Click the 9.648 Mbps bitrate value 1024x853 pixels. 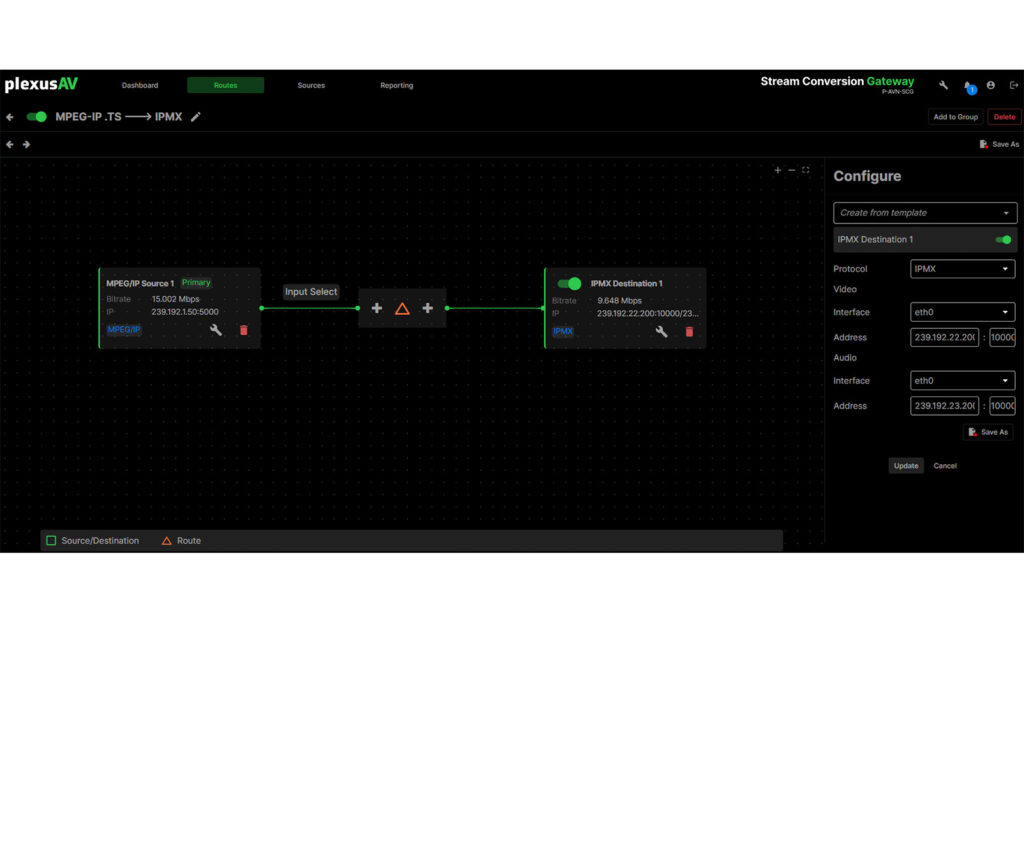[620, 301]
